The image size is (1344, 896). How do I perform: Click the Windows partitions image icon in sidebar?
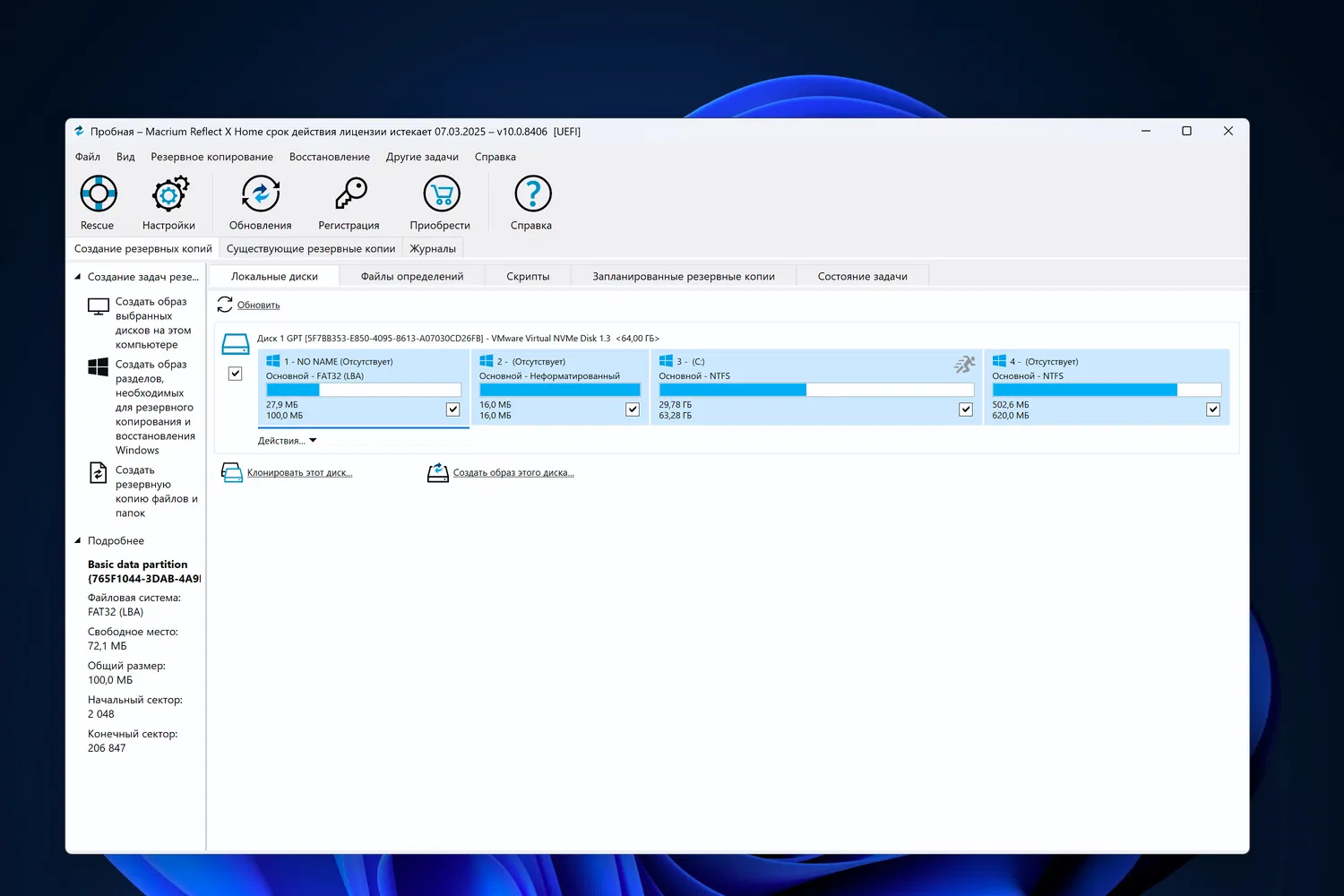click(99, 366)
